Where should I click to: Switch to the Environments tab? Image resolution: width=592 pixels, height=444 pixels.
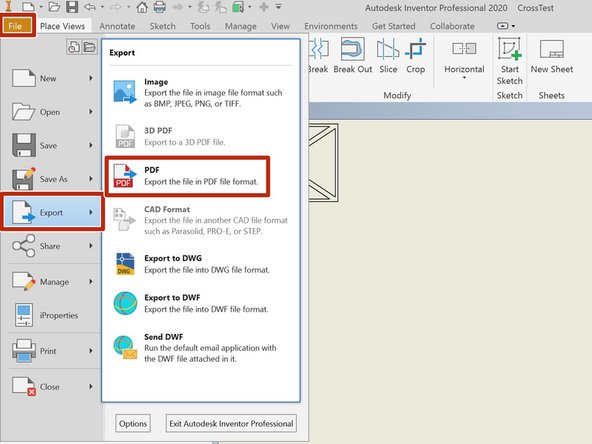click(331, 26)
